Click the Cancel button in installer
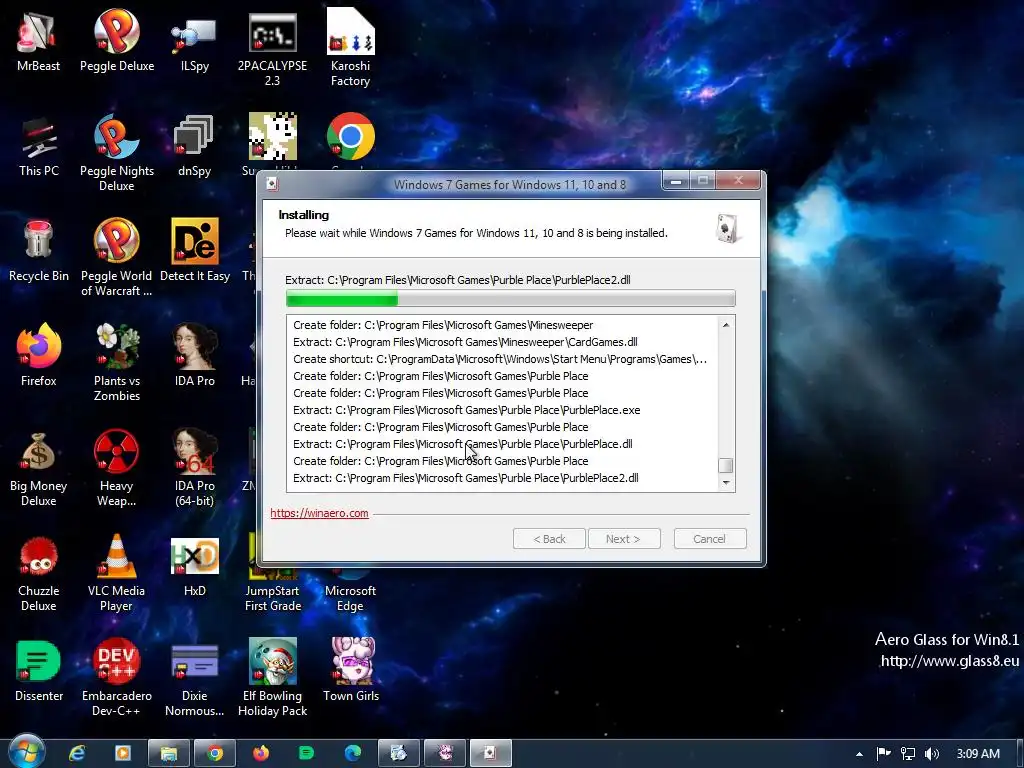The image size is (1024, 768). click(x=710, y=539)
